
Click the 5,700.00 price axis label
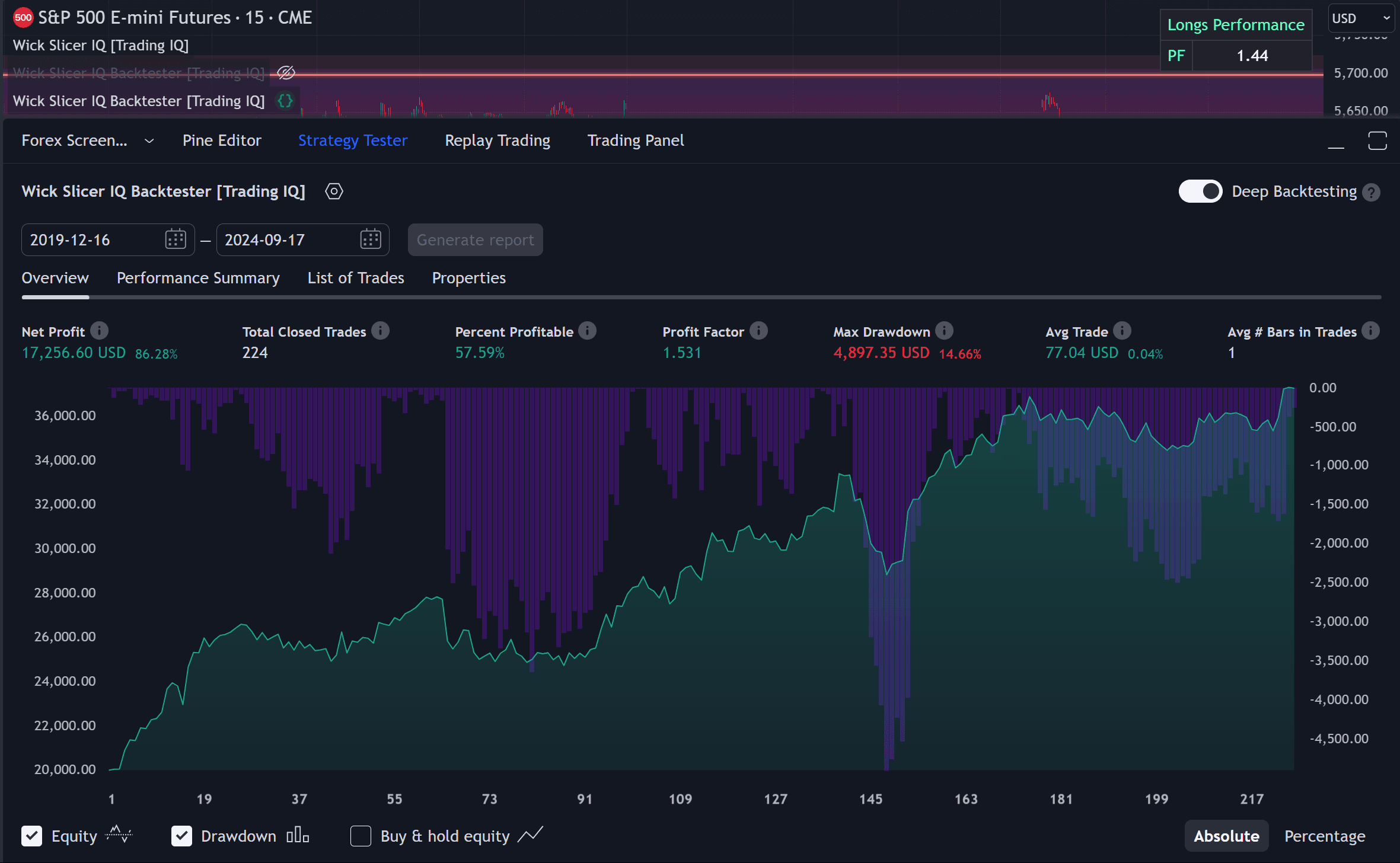1361,73
